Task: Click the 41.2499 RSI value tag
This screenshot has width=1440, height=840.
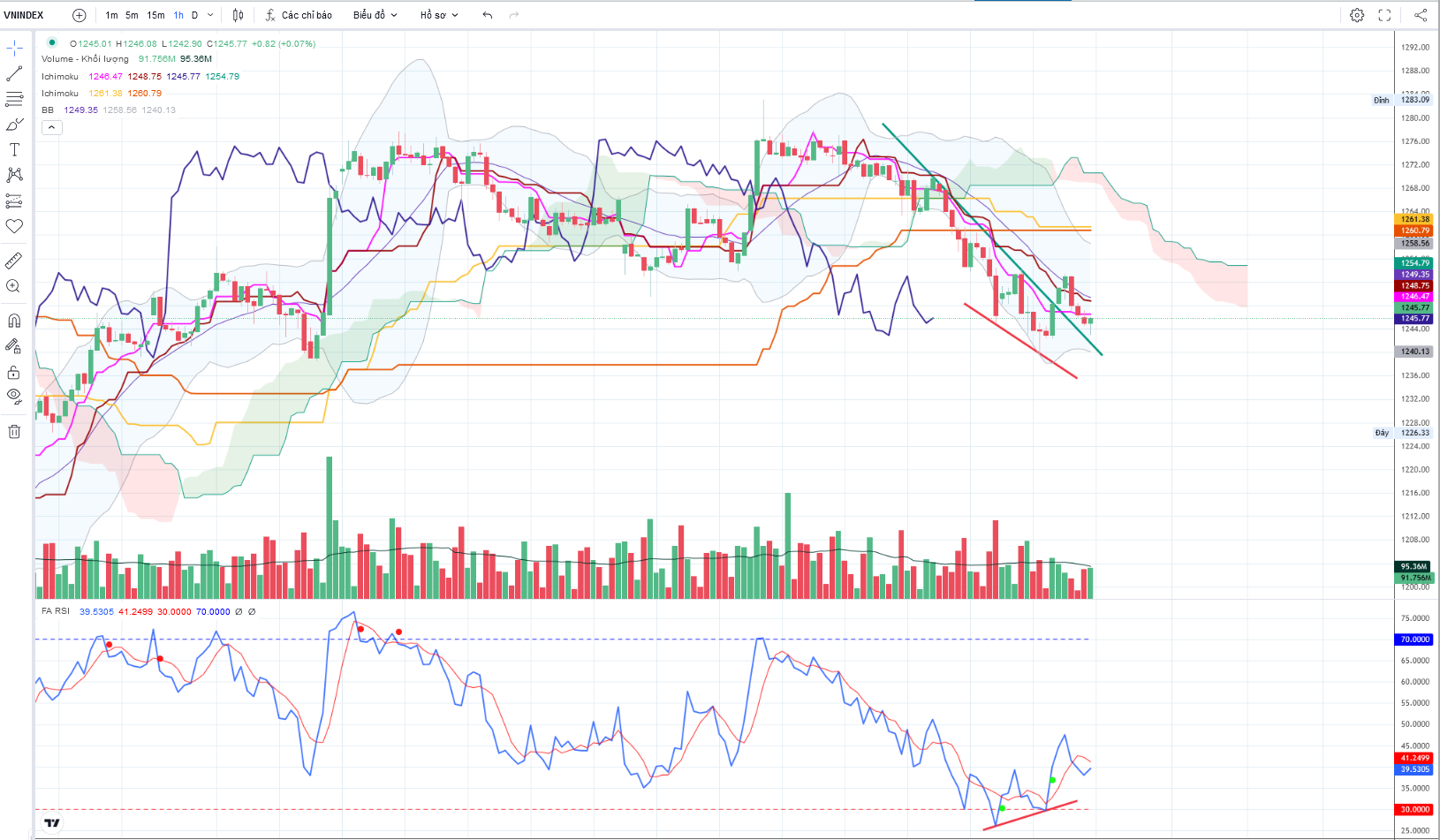Action: coord(1414,758)
